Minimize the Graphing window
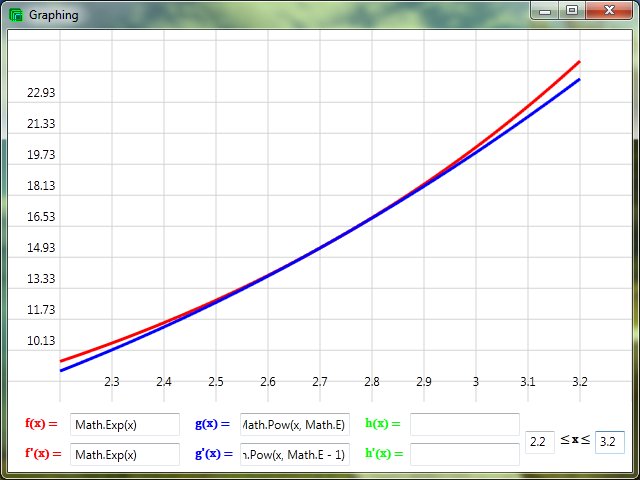The height and width of the screenshot is (480, 640). (x=545, y=11)
